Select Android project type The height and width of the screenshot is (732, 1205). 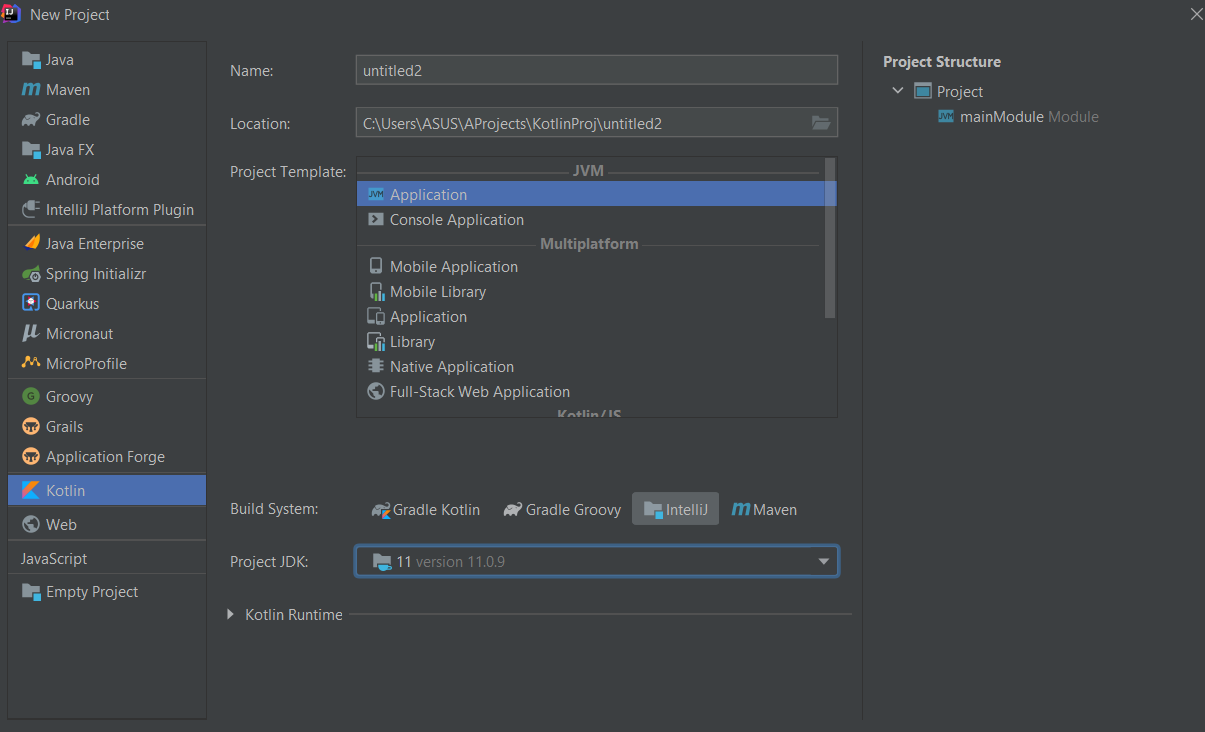[72, 180]
